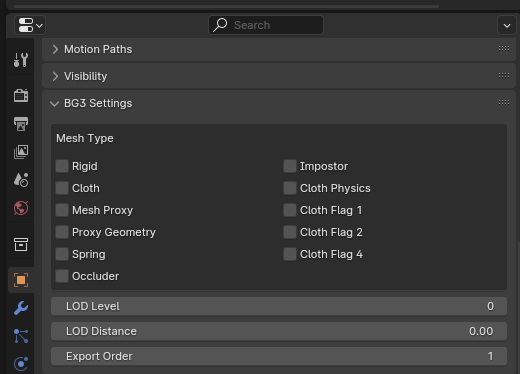Click the LOD Distance value field
Screen dimensions: 520x374
[x=279, y=331]
